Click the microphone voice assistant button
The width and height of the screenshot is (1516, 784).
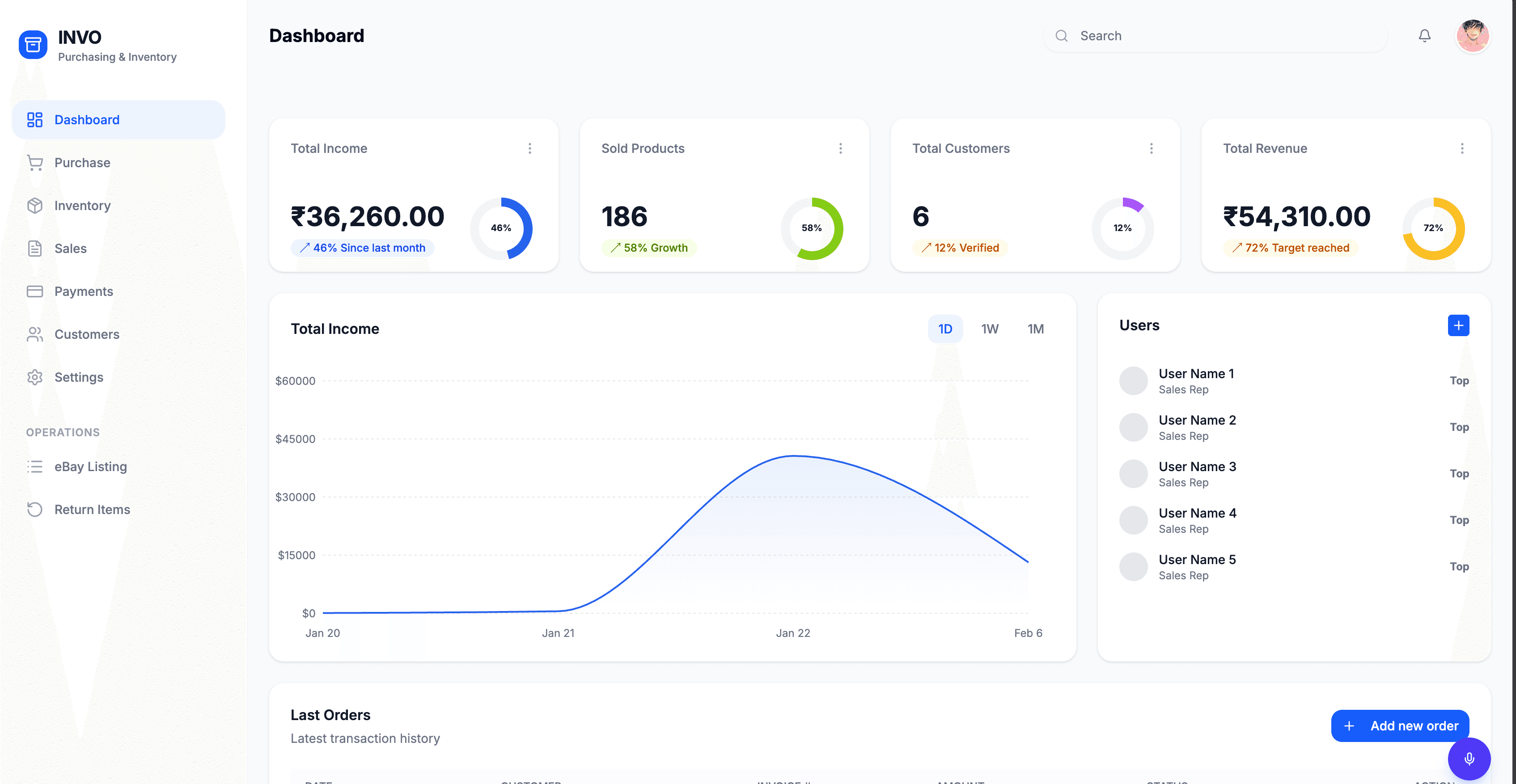point(1469,759)
